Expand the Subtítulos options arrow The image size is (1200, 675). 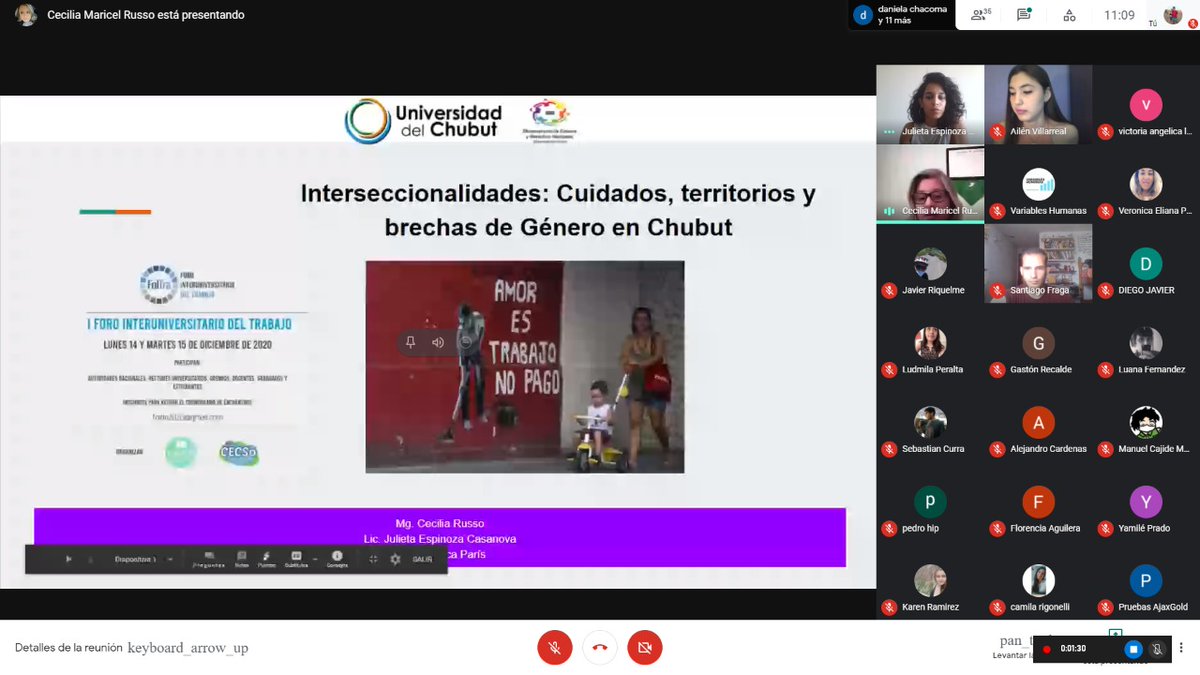tap(315, 559)
